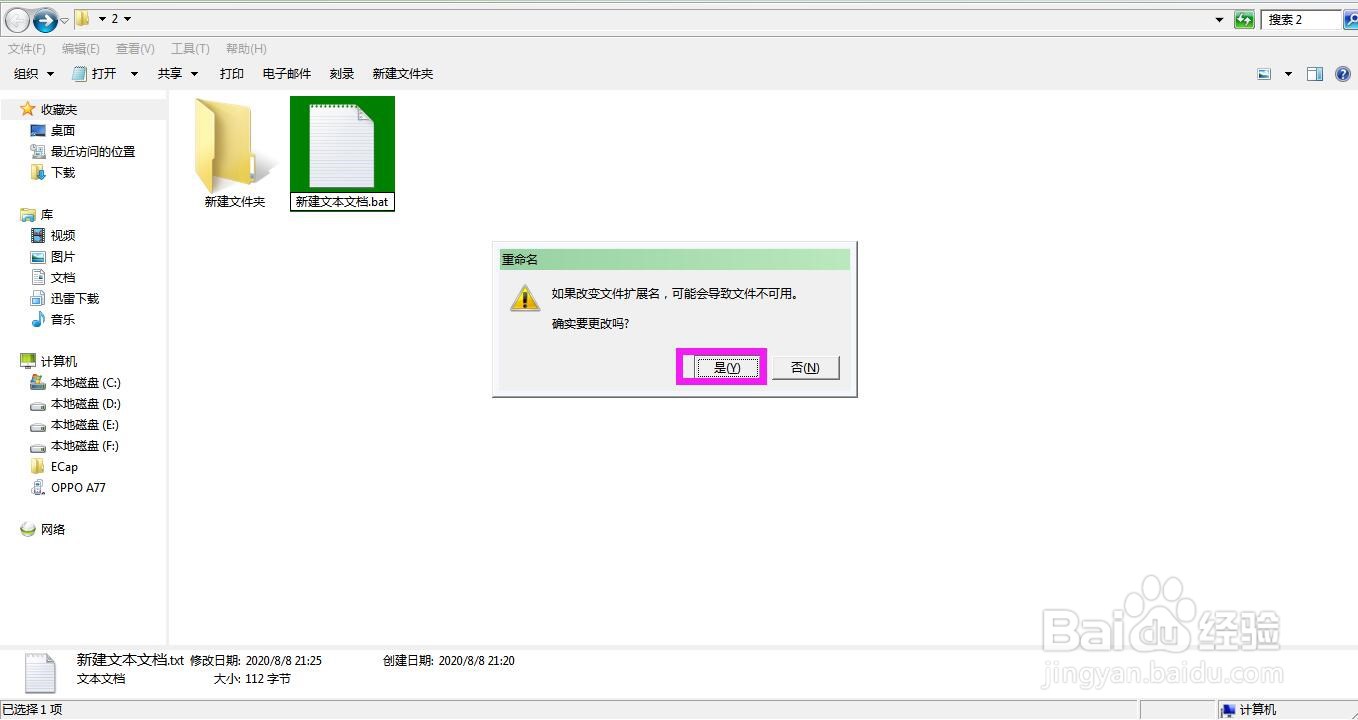The image size is (1358, 720).
Task: Click 打印 in the toolbar
Action: (x=232, y=74)
